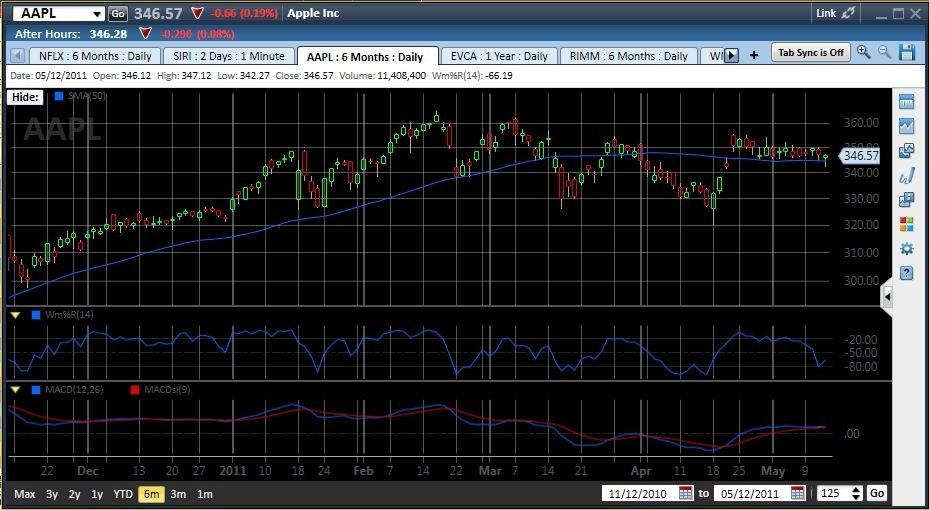Switch to the SIRI : 2 Days : 1 Minute tab

pos(229,56)
